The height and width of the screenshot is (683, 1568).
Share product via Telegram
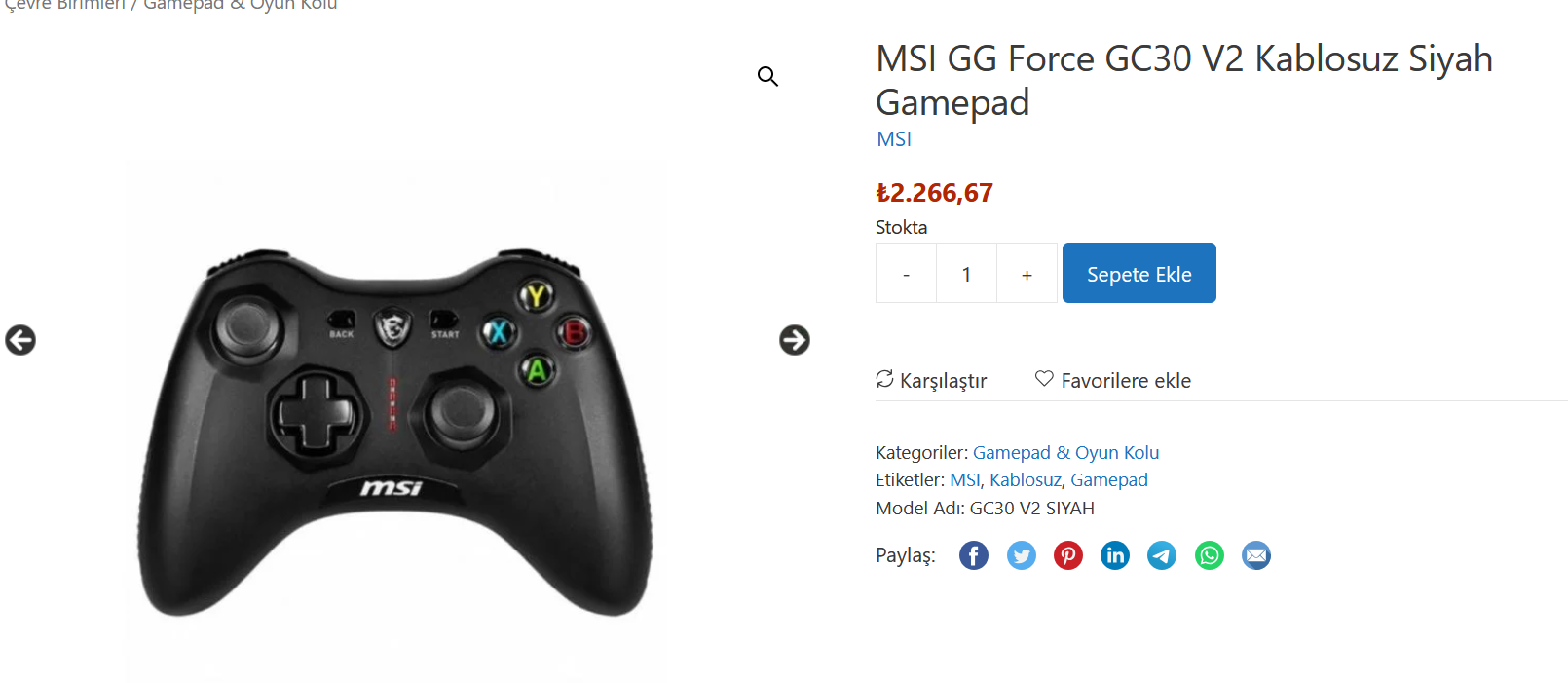1162,555
